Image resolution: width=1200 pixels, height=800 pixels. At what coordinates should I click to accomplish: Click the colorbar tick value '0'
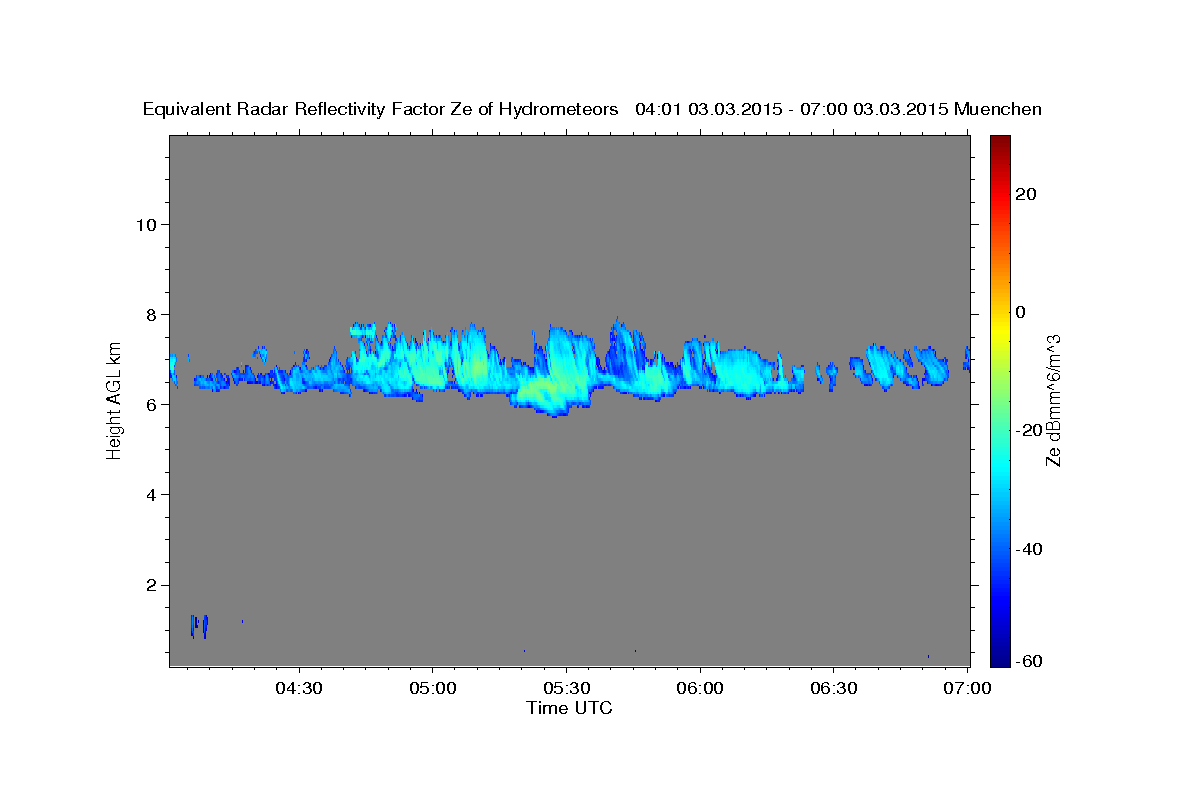(1020, 312)
